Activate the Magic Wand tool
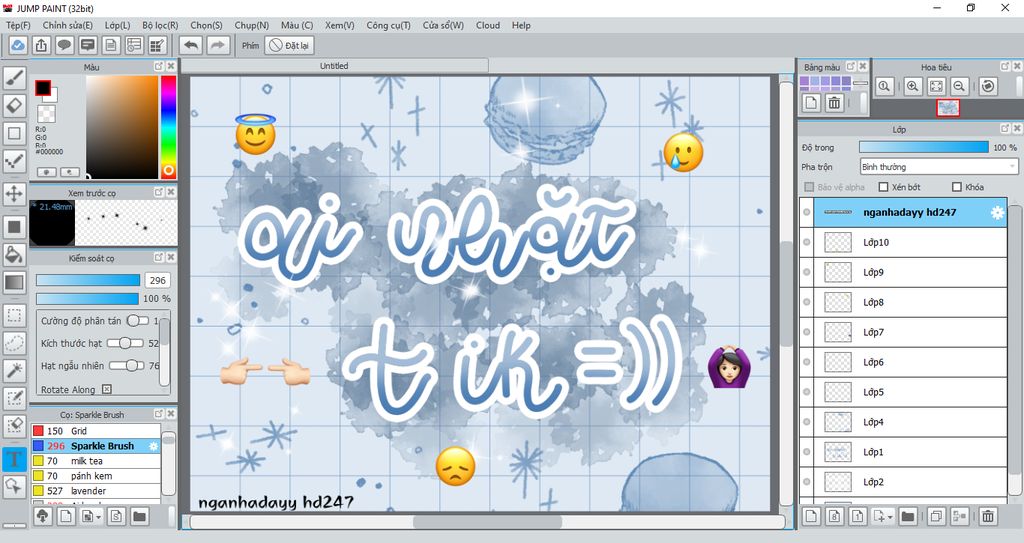The image size is (1024, 543). pyautogui.click(x=14, y=370)
